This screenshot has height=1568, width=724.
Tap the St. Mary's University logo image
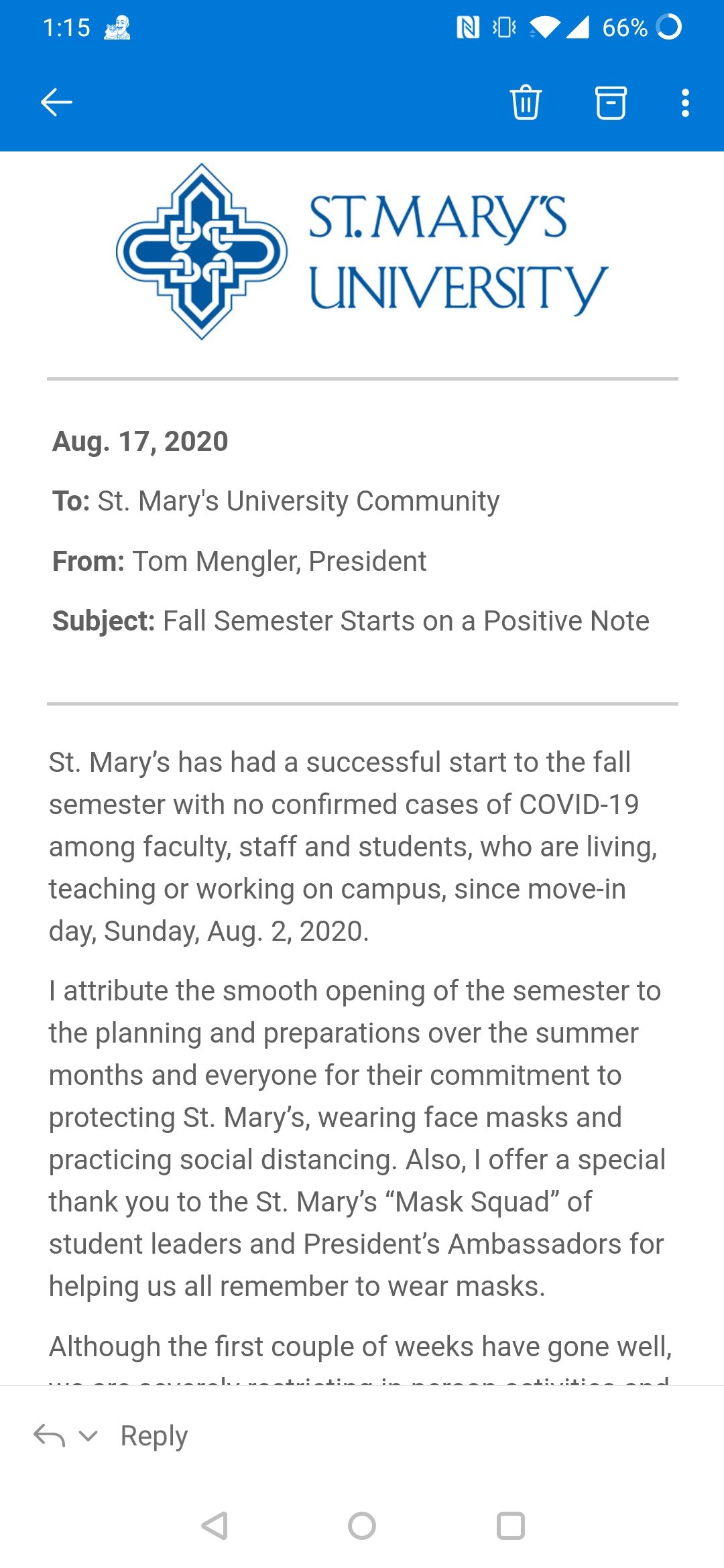coord(362,252)
